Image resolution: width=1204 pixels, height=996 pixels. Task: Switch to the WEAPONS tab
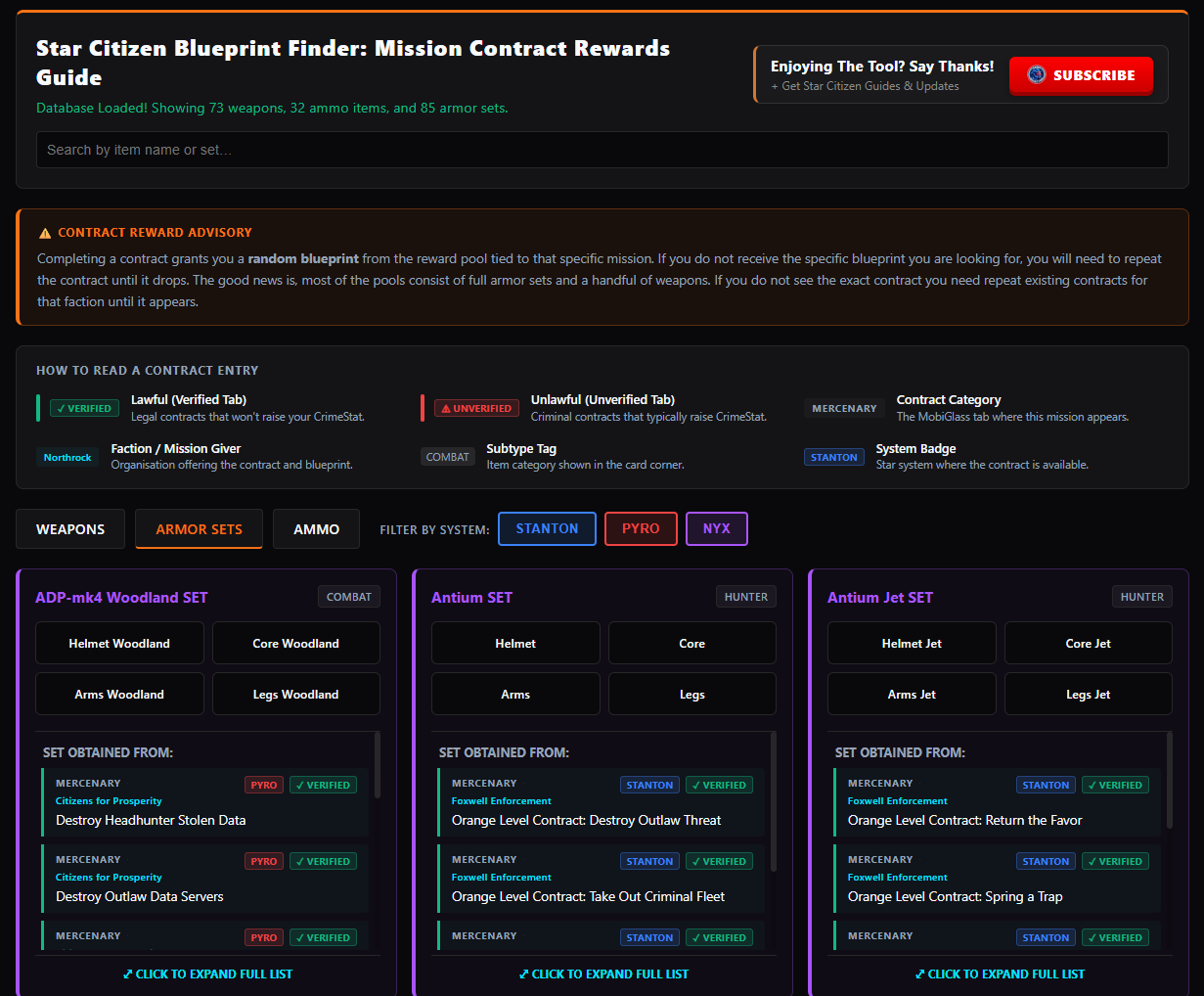[x=70, y=529]
